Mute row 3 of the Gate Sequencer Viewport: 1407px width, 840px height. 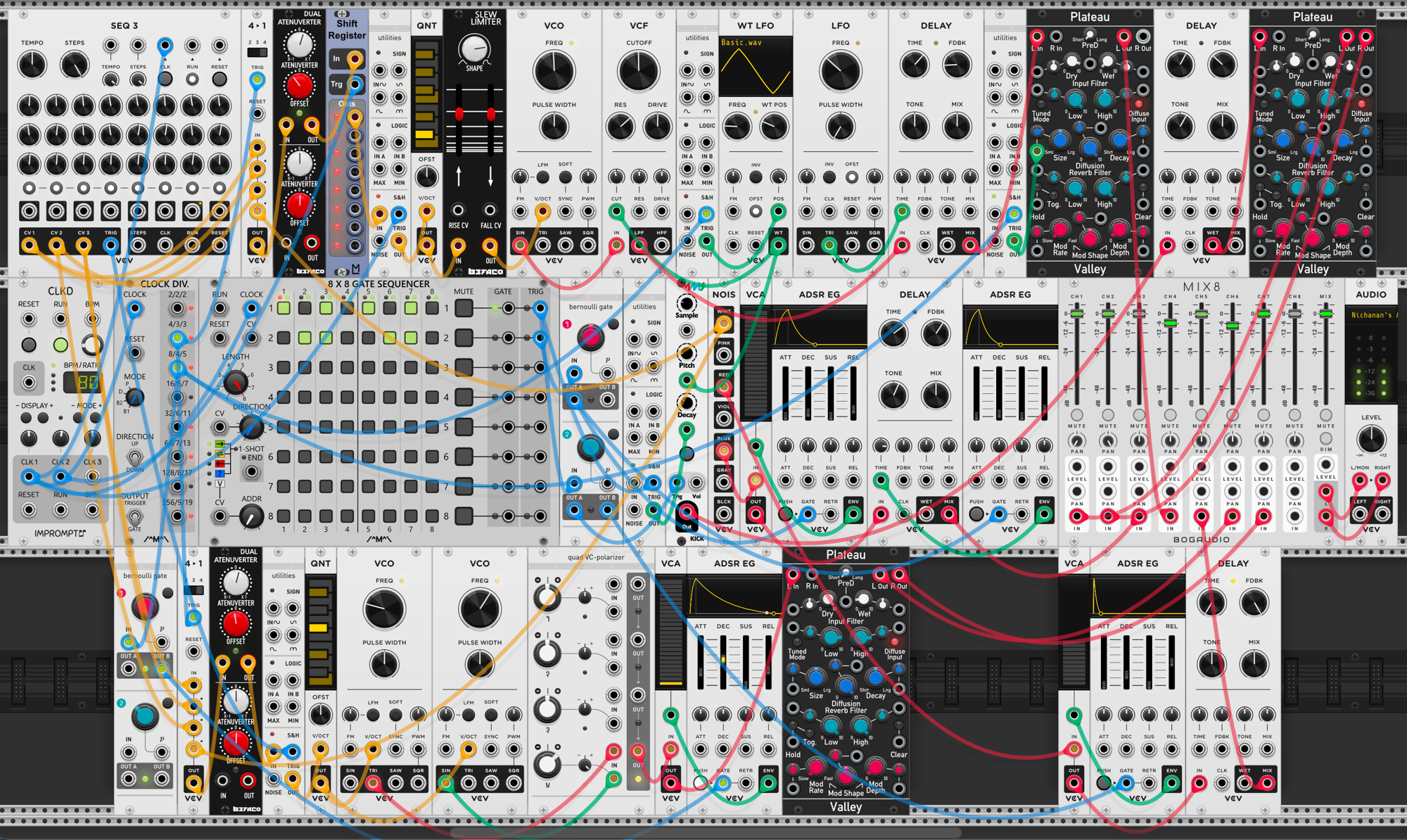[x=464, y=367]
